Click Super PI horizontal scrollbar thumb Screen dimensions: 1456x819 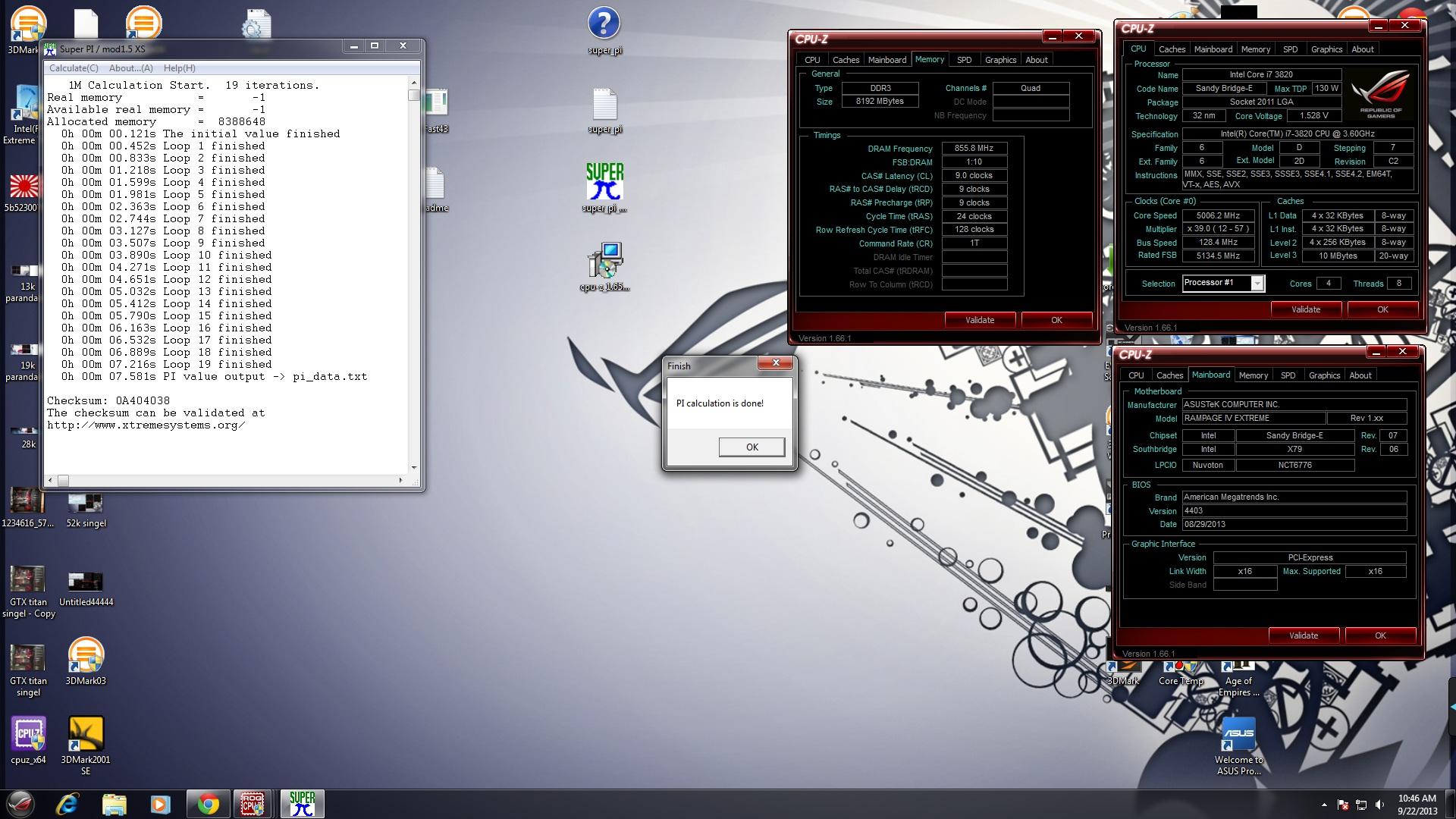click(x=63, y=480)
